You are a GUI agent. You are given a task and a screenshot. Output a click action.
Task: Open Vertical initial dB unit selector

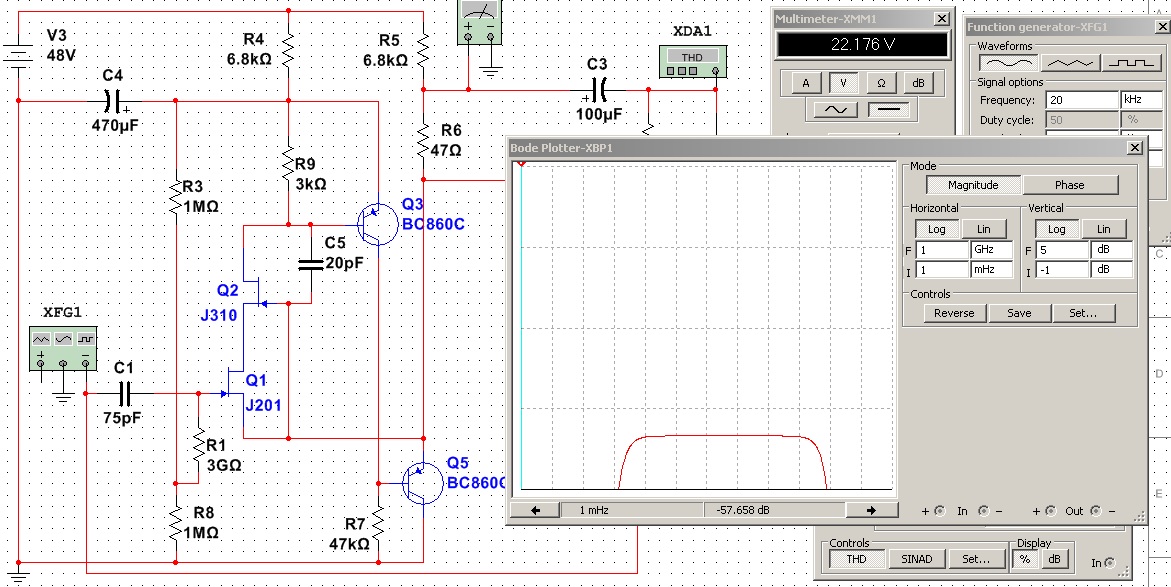pos(1111,270)
